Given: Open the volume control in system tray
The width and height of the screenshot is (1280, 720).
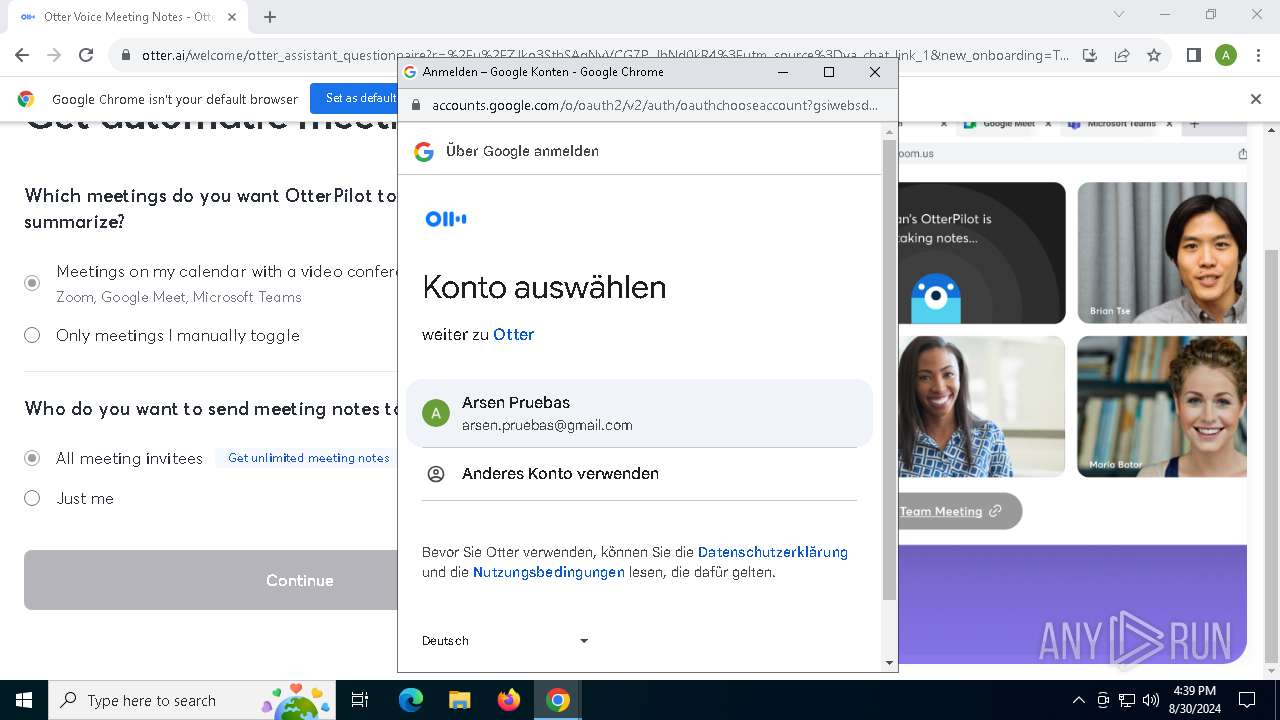Looking at the screenshot, I should [x=1150, y=700].
